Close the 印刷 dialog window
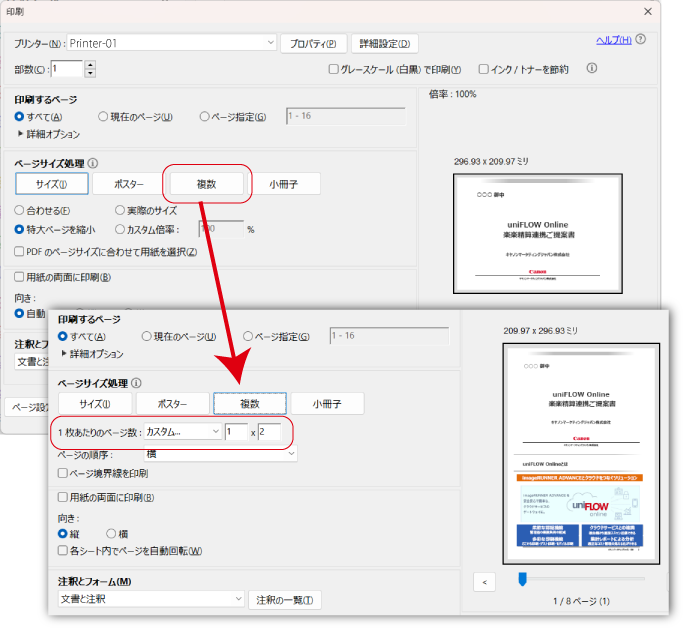The height and width of the screenshot is (630, 685). pyautogui.click(x=647, y=11)
